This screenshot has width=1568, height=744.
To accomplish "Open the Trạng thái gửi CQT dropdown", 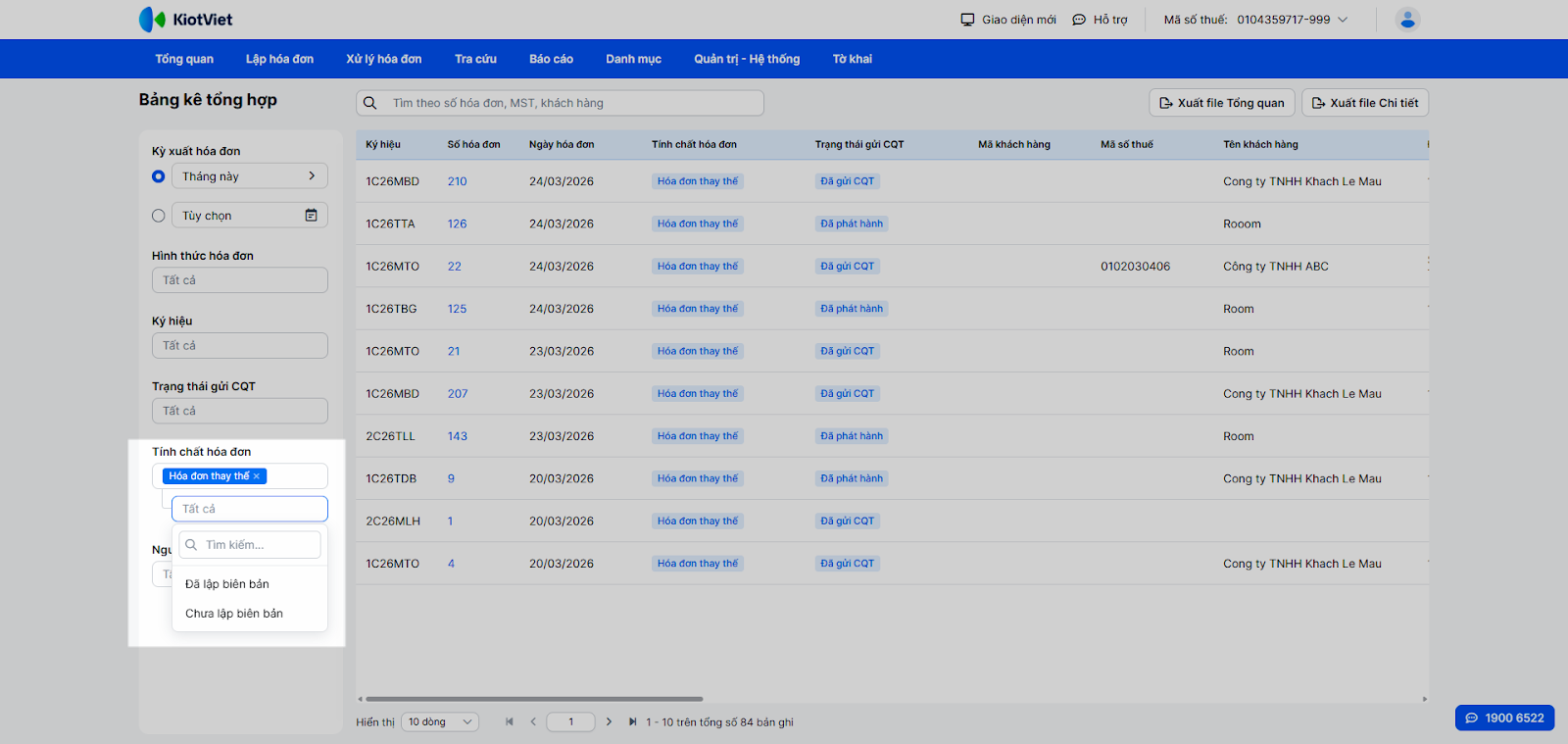I will 239,411.
